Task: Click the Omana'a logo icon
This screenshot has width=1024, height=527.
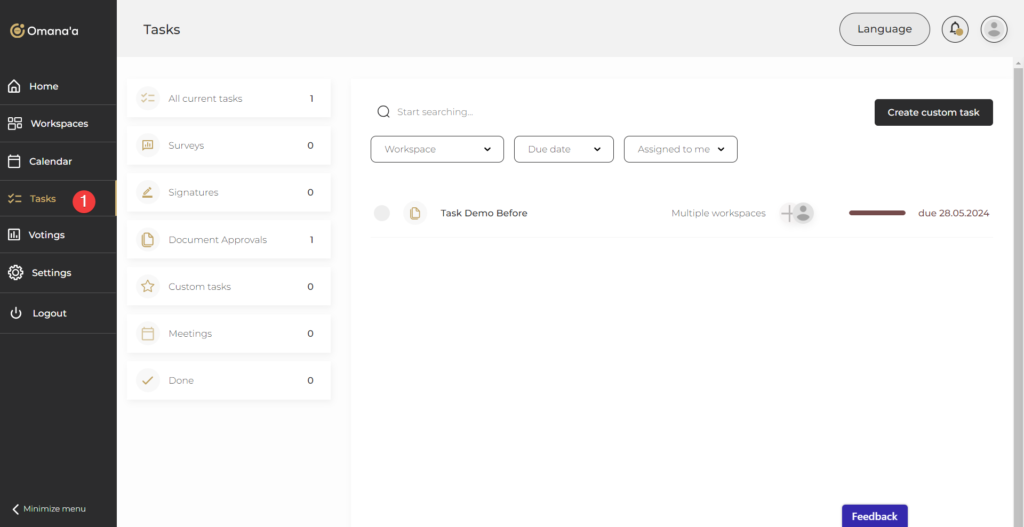Action: tap(17, 31)
